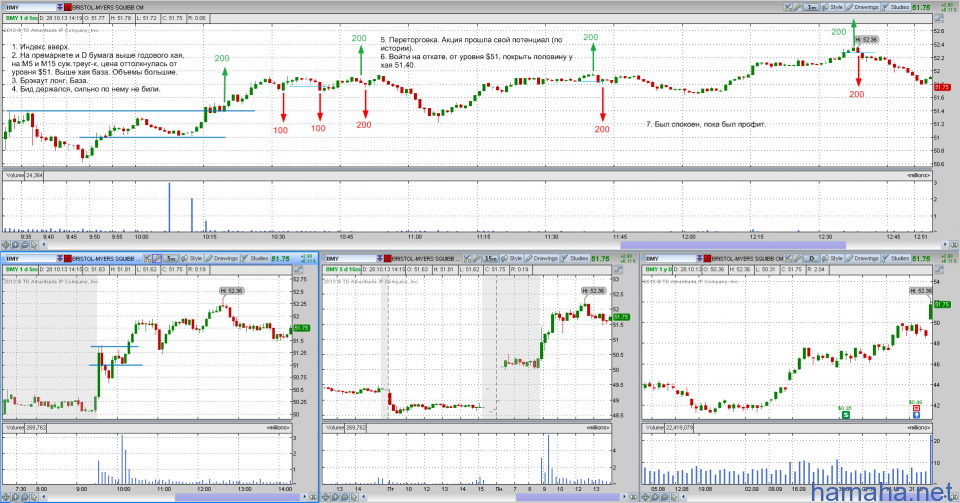Click the red alert icon in the 5m chart header
This screenshot has height=503, width=960.
pyautogui.click(x=67, y=259)
